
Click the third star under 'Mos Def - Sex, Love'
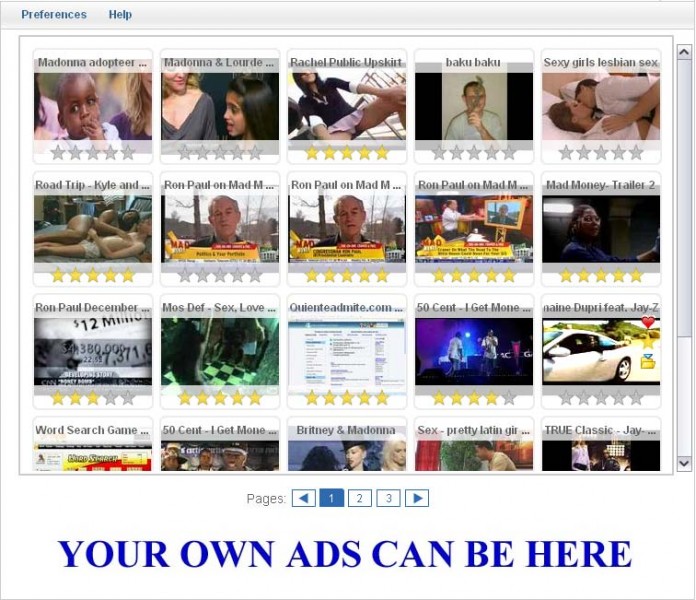[220, 398]
